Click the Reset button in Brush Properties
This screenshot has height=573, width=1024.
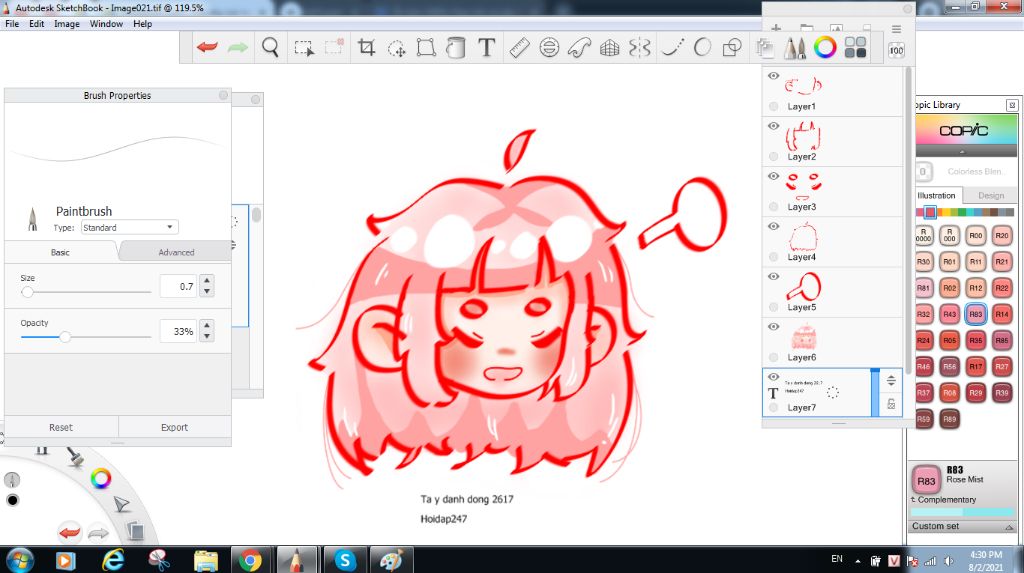pos(61,427)
